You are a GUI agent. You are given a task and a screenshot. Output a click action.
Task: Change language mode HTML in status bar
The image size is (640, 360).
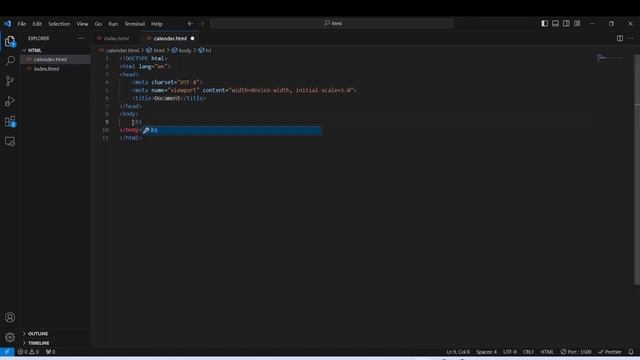pyautogui.click(x=547, y=351)
